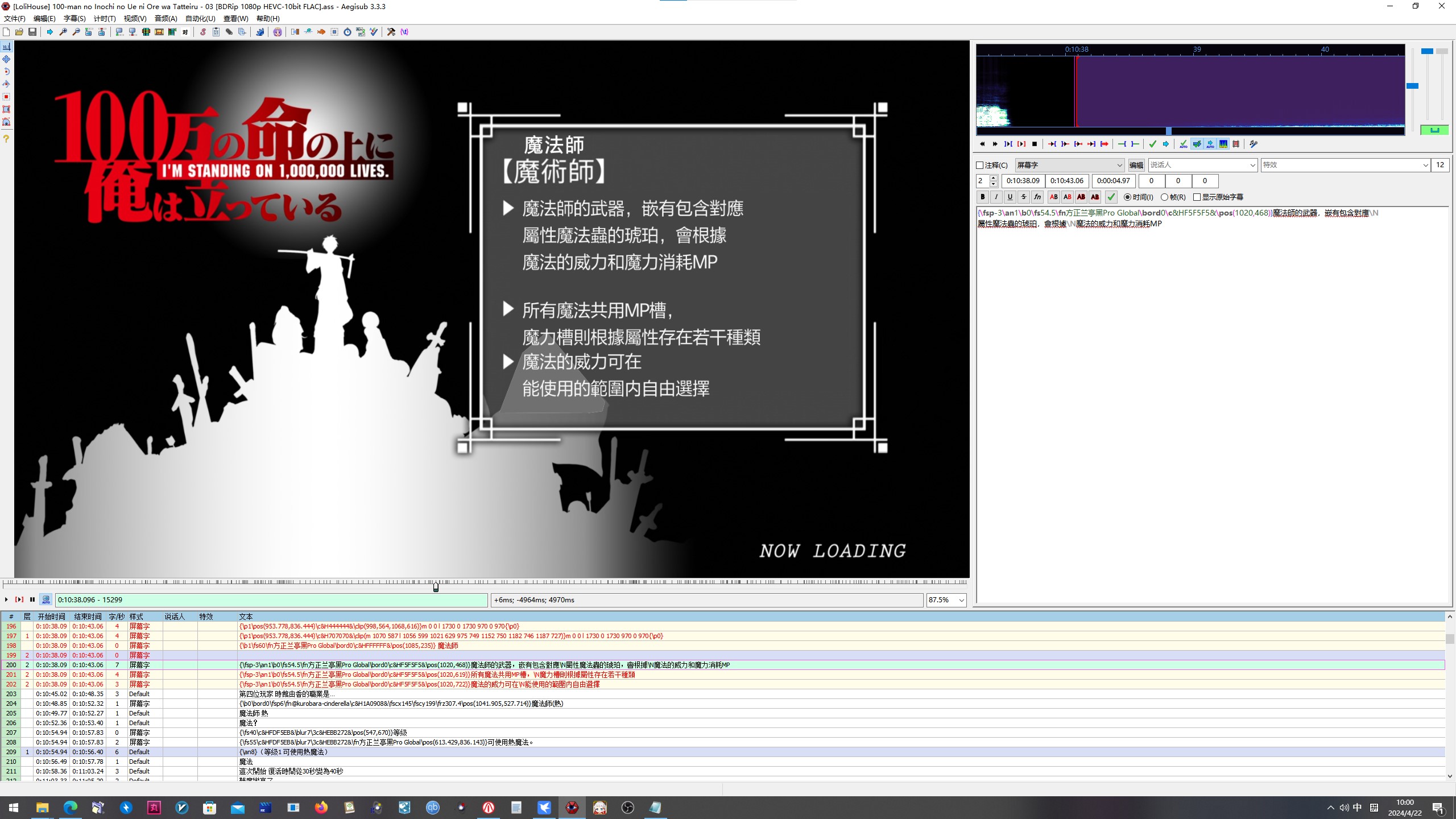Image resolution: width=1456 pixels, height=819 pixels.
Task: Increase layer number with up spinner
Action: [994, 178]
